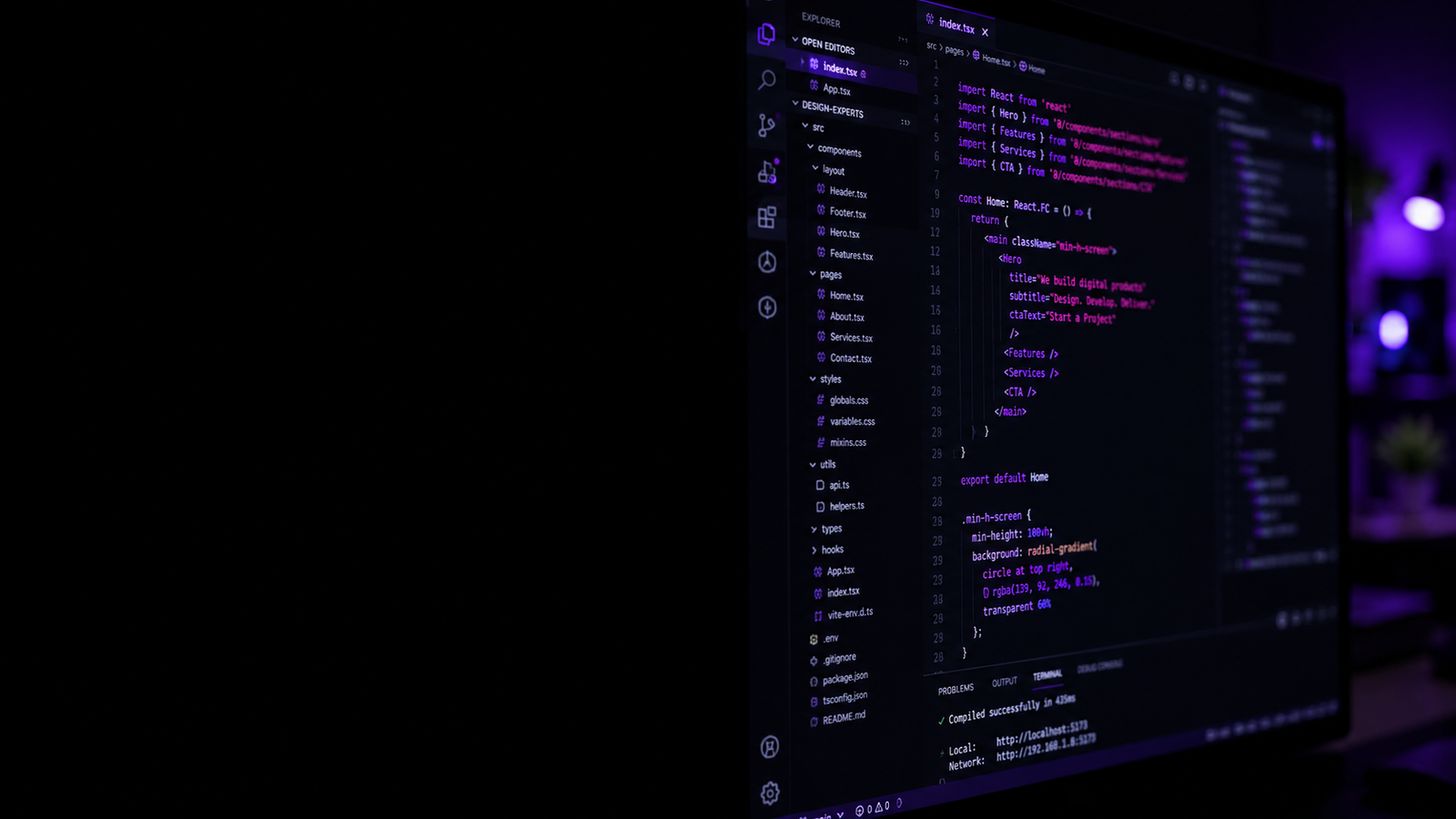Open the Manage settings gear icon
The width and height of the screenshot is (1456, 819).
(770, 793)
